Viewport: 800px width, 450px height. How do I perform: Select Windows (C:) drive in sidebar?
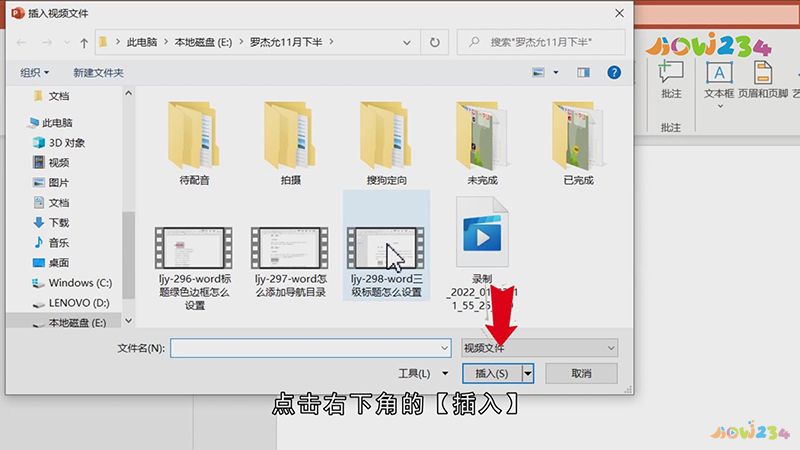click(x=72, y=283)
